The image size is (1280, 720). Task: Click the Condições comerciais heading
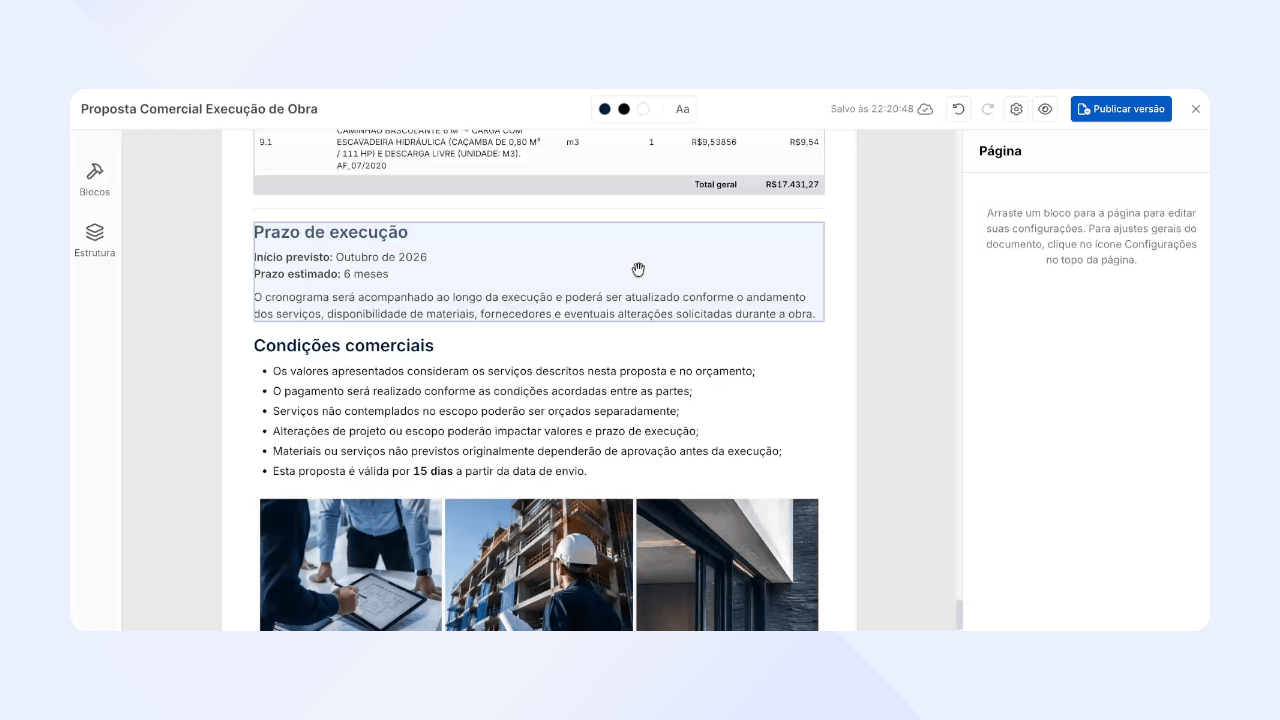(x=344, y=346)
